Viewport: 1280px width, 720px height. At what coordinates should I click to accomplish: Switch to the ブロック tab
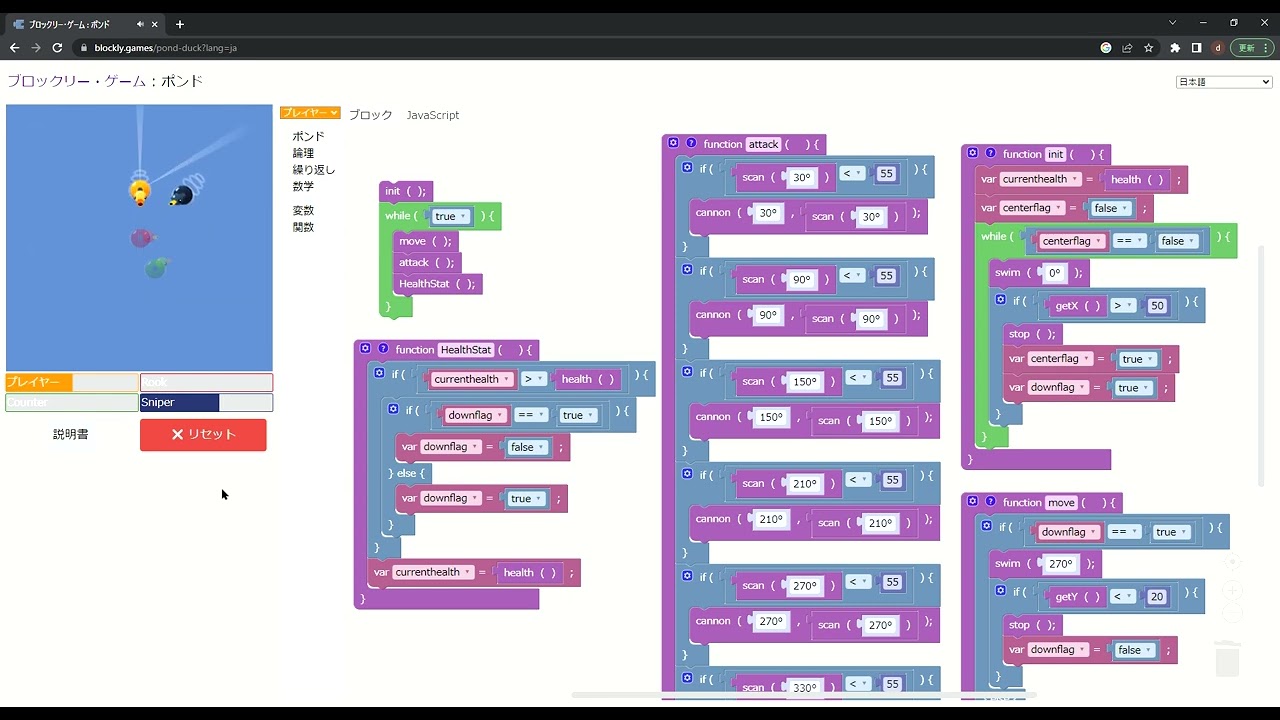(x=371, y=115)
